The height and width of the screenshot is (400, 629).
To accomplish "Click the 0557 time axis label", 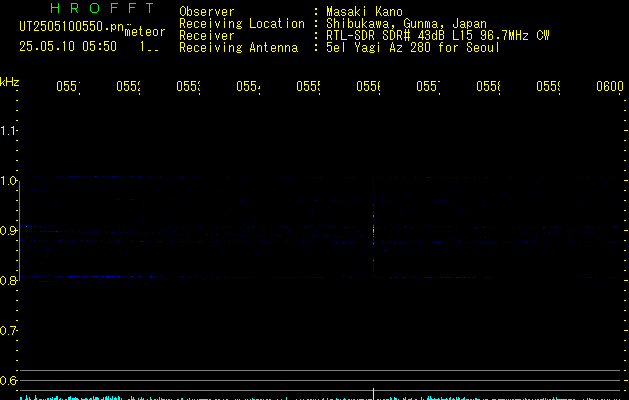I will coord(428,86).
